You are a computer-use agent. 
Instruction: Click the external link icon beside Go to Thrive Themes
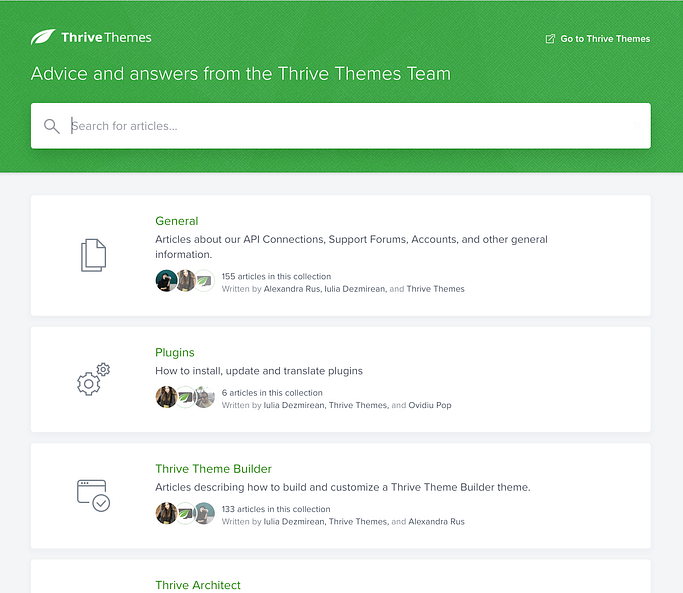tap(550, 39)
